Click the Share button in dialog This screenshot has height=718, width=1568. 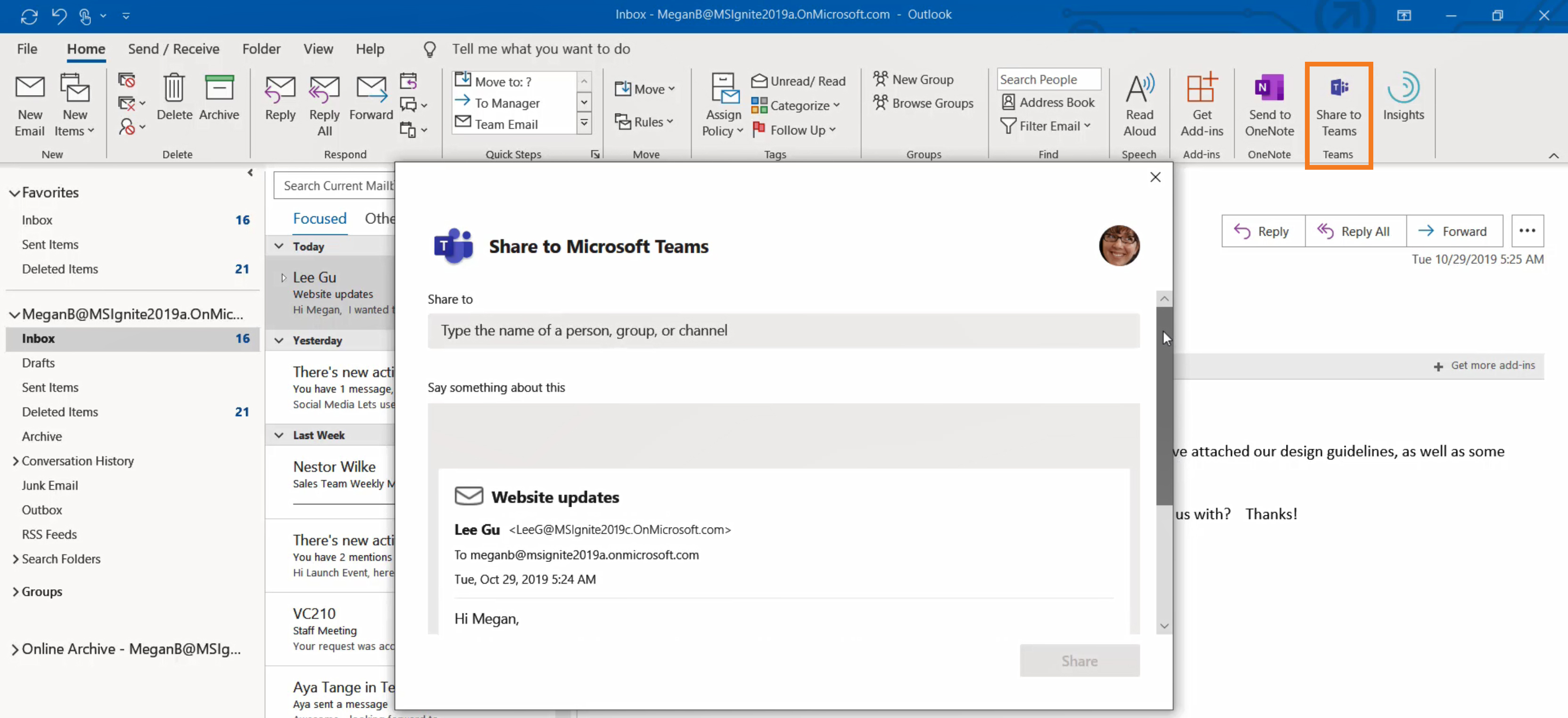pyautogui.click(x=1079, y=661)
